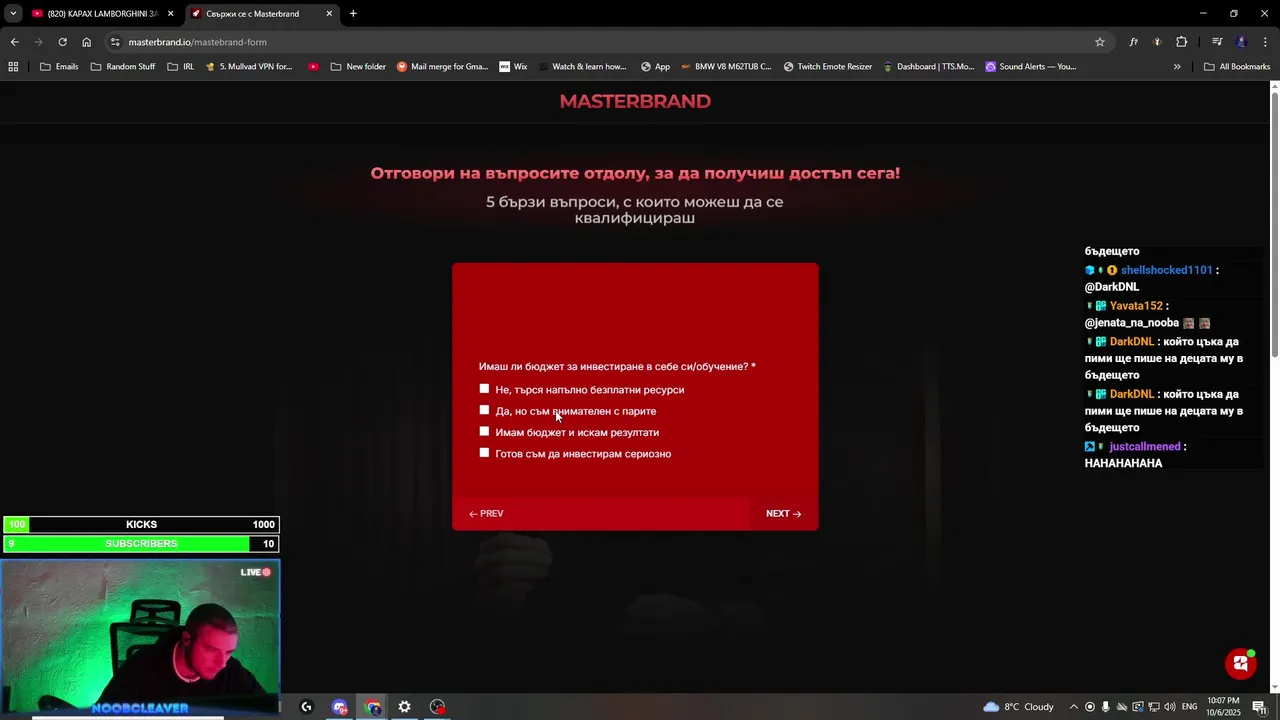This screenshot has width=1280, height=720.
Task: Click the SUBSCRIBERS progress bar
Action: tap(141, 544)
